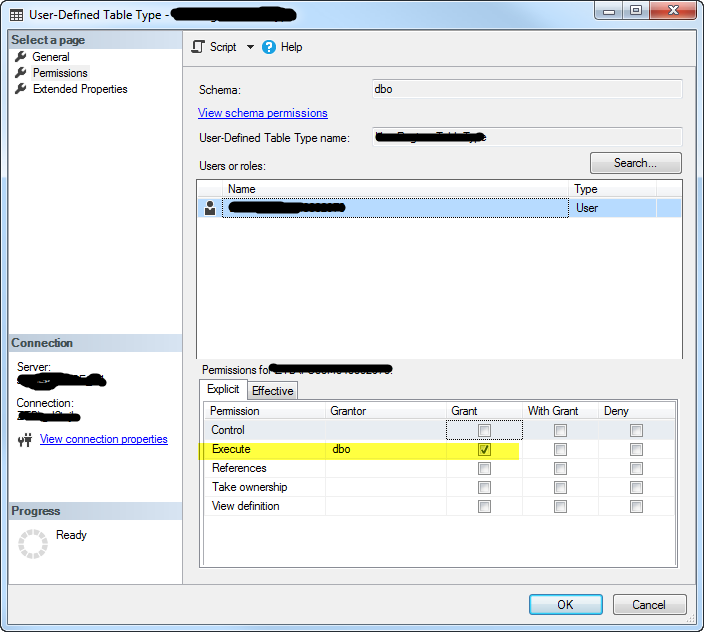
Task: Enable Grant for View definition permission
Action: (484, 506)
